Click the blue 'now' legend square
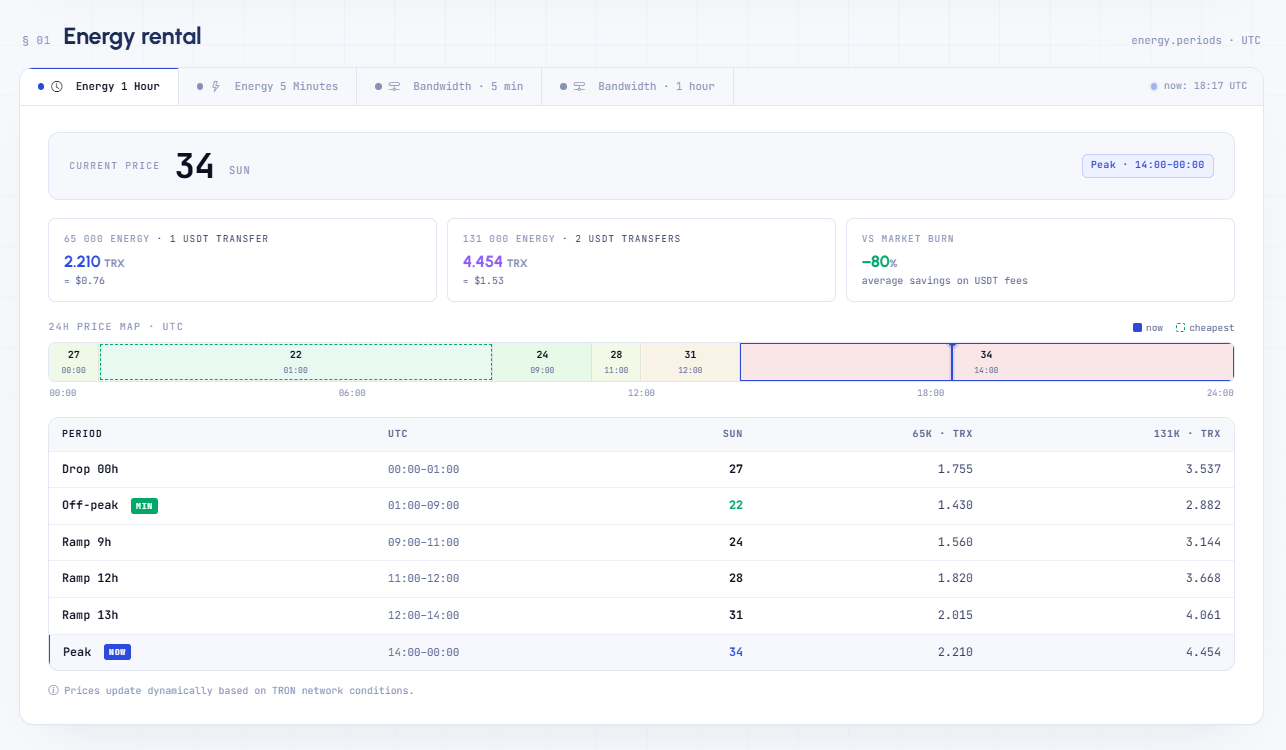 (x=1137, y=328)
